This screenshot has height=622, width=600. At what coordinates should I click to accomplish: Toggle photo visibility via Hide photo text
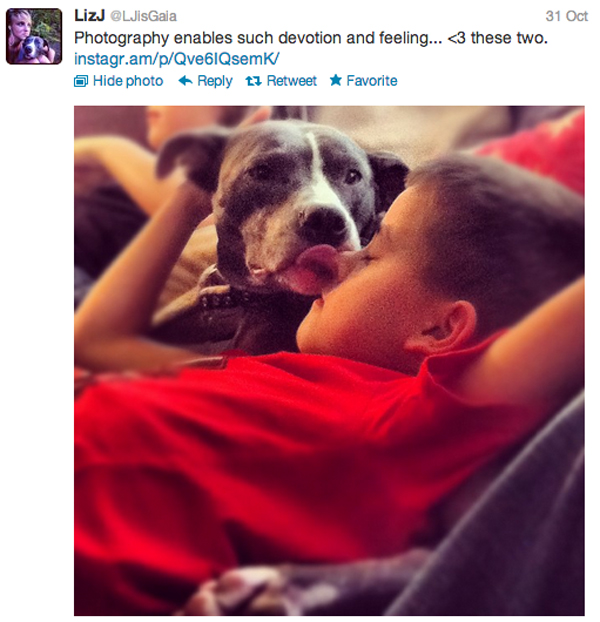(128, 81)
